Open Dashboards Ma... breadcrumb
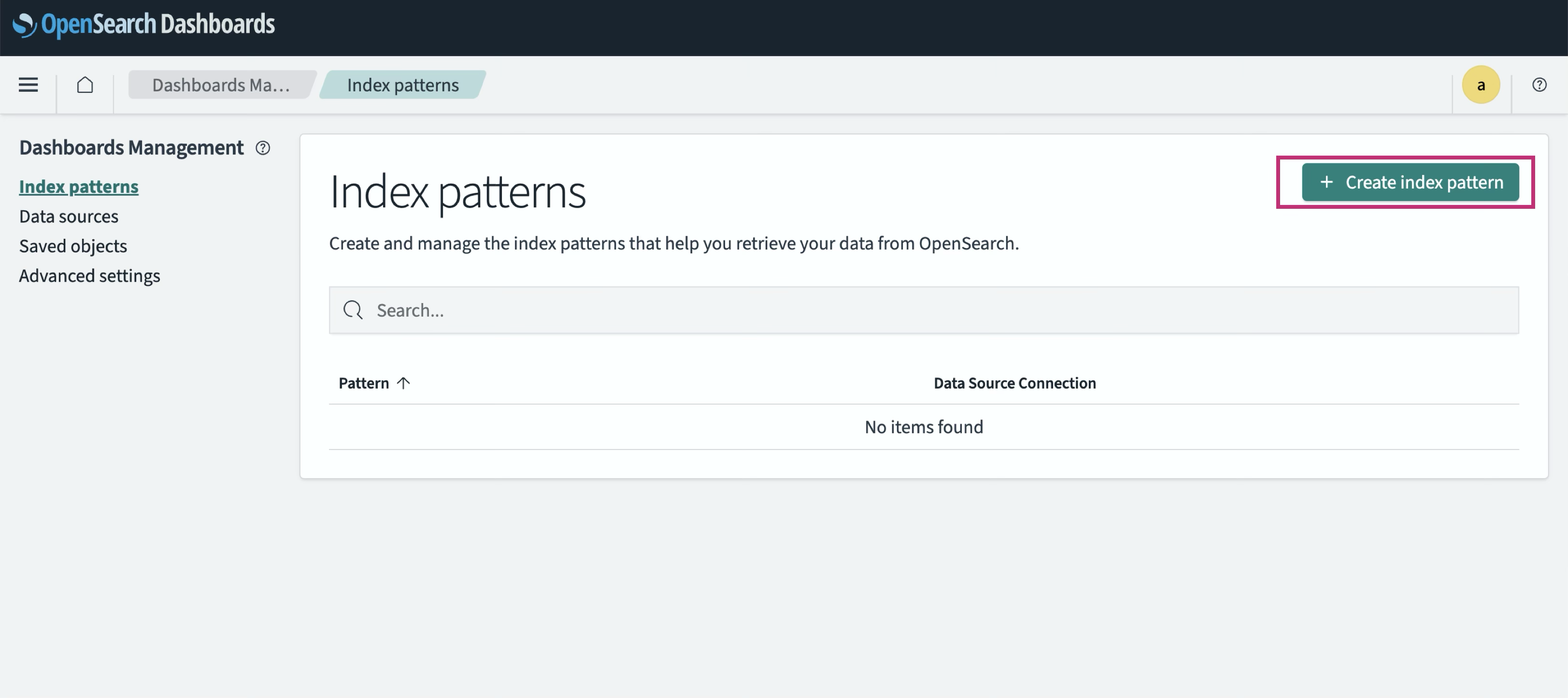 click(x=221, y=85)
